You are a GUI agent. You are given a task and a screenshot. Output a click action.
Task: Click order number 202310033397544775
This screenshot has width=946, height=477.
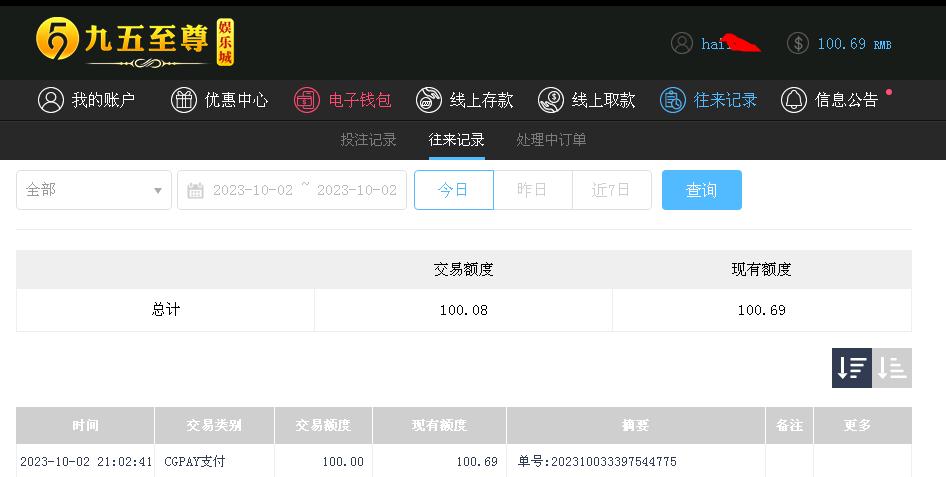click(x=614, y=462)
